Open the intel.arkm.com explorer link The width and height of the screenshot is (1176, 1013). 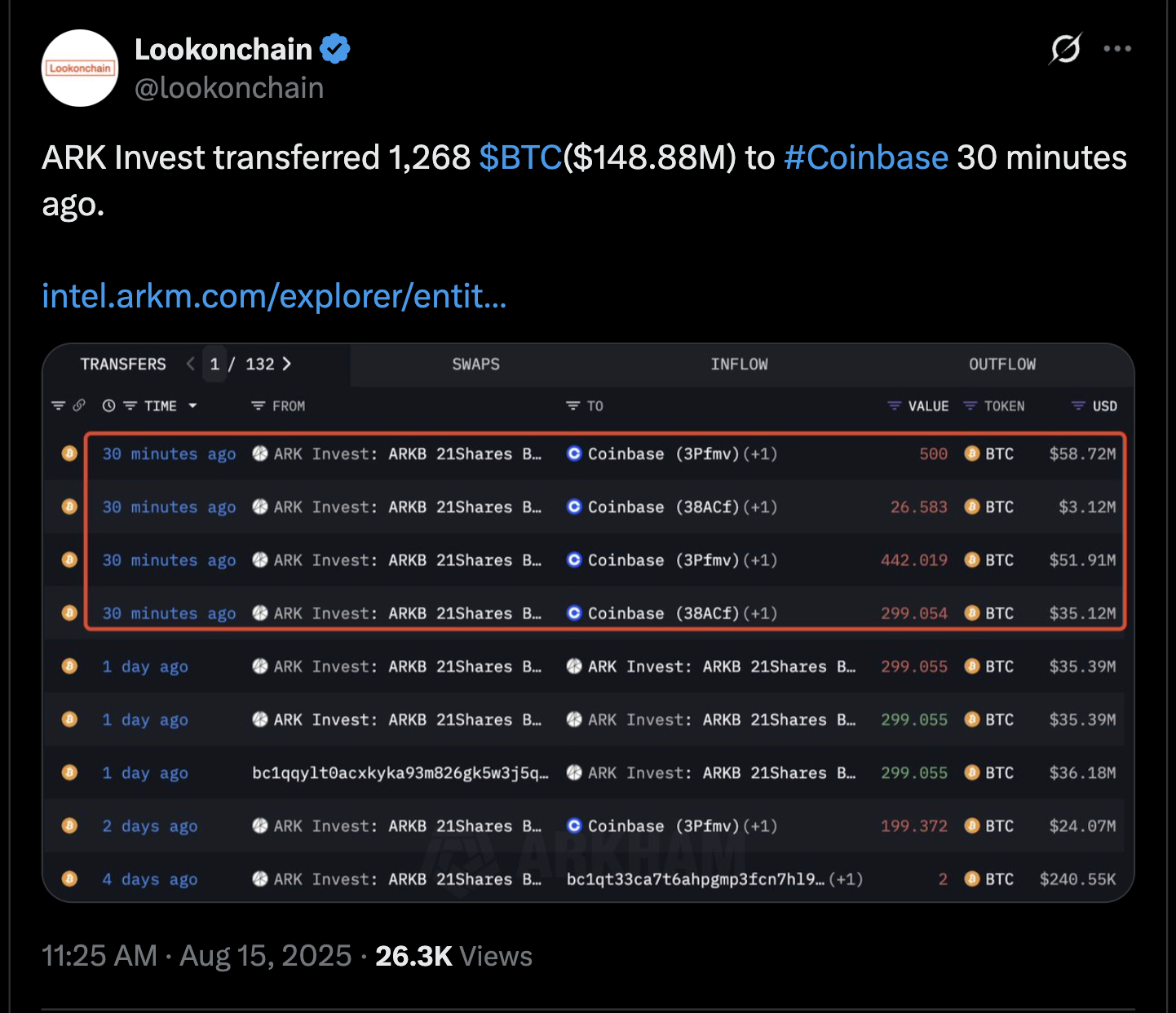point(274,296)
